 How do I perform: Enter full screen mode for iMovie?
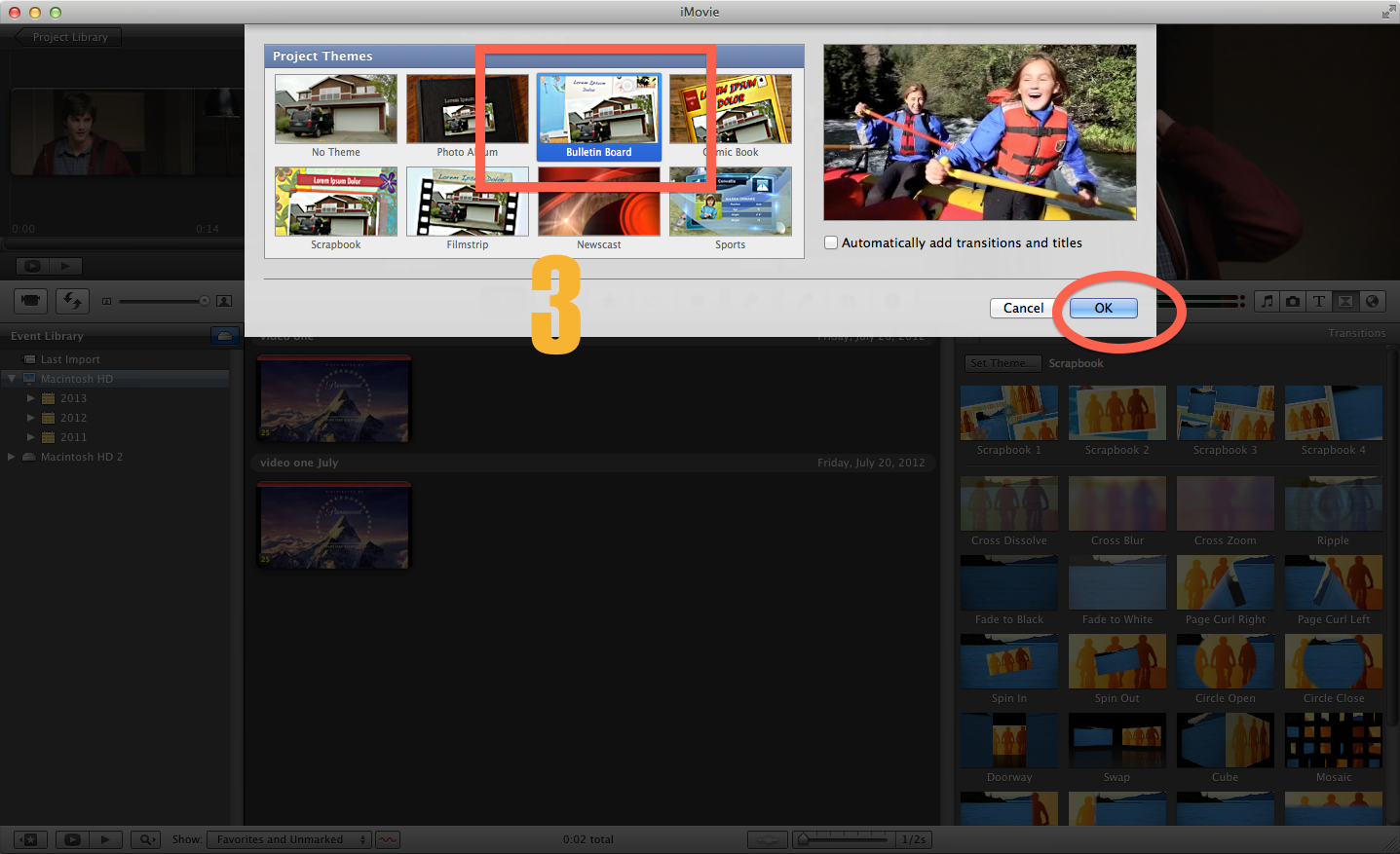pos(1388,12)
